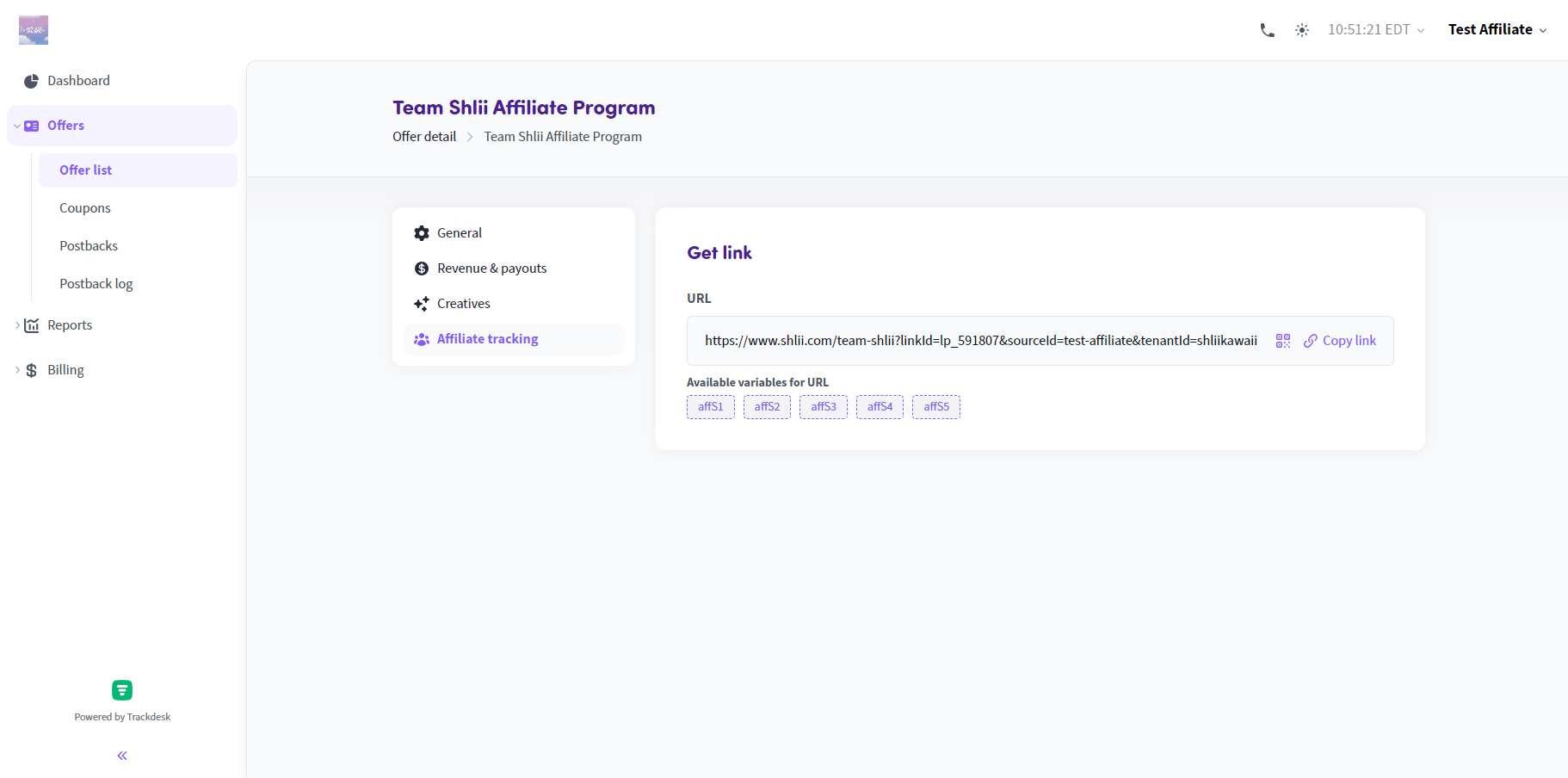Screen dimensions: 1568x778
Task: Collapse the Offers menu chevron
Action: (16, 126)
